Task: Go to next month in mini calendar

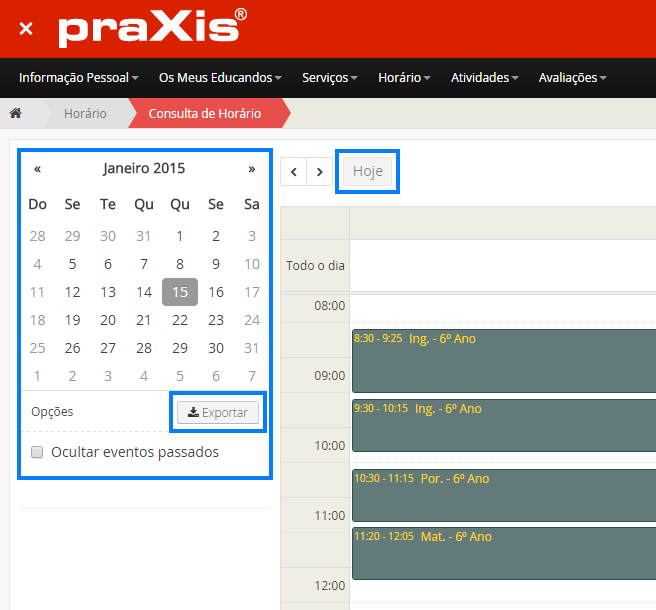Action: [x=252, y=169]
